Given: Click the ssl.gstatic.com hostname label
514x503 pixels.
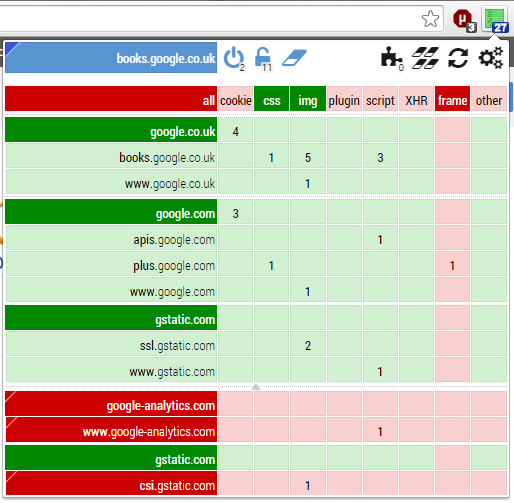Looking at the screenshot, I should pyautogui.click(x=112, y=344).
